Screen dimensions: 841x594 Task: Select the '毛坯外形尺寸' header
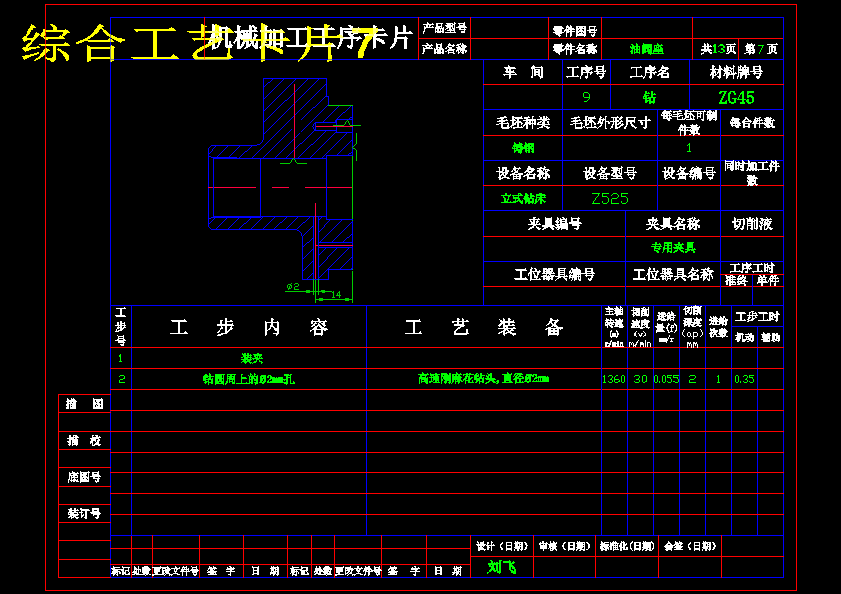(x=610, y=122)
